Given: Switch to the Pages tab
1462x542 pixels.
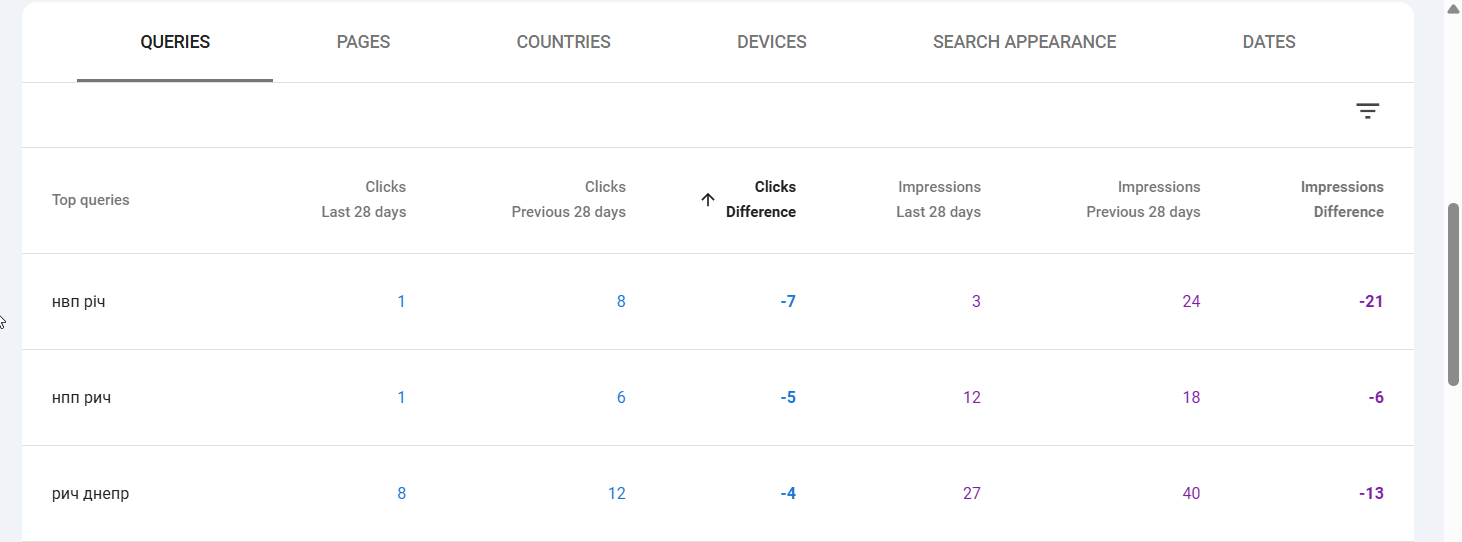Looking at the screenshot, I should pyautogui.click(x=363, y=42).
